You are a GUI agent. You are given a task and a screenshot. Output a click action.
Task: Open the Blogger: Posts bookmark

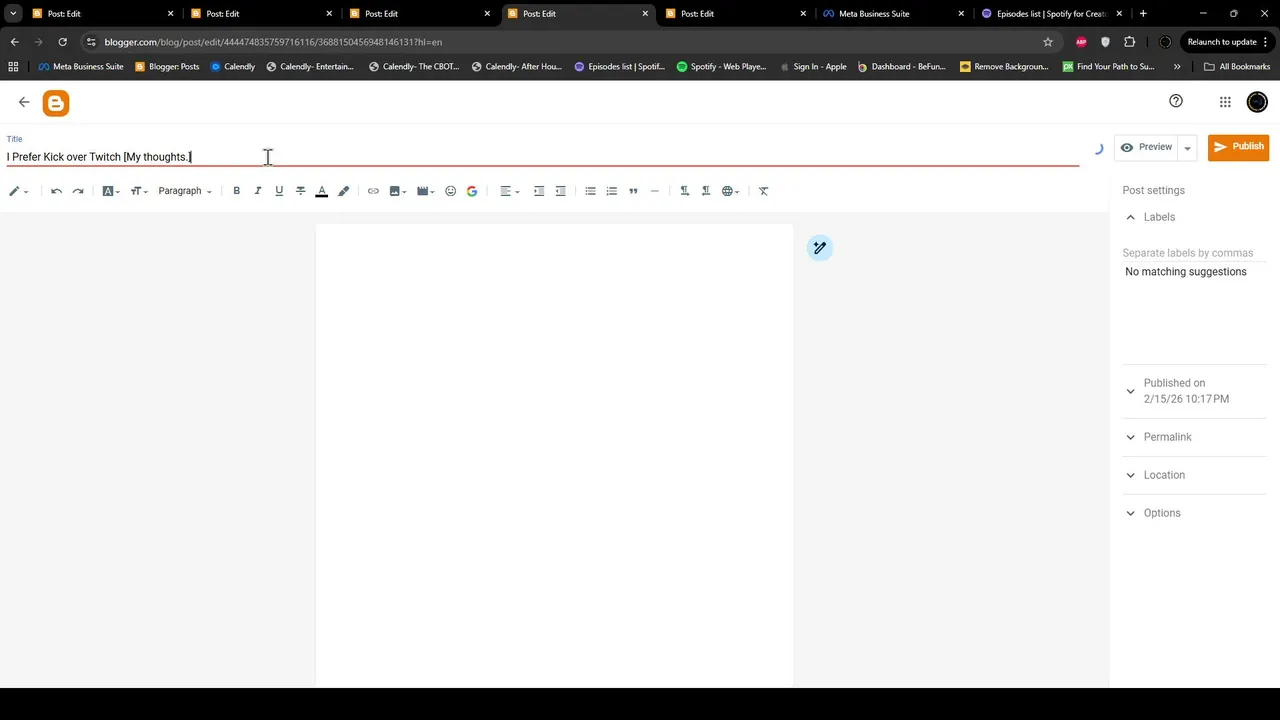click(167, 67)
